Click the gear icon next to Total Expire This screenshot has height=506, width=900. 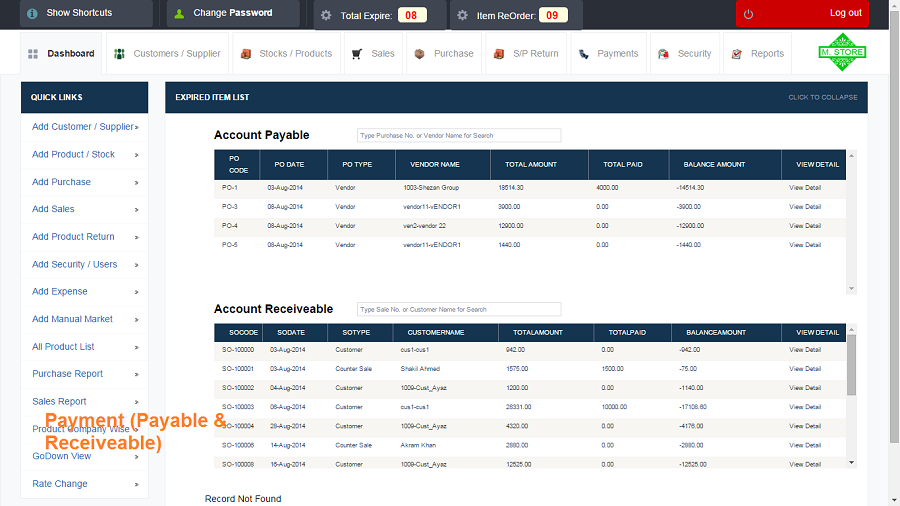[x=326, y=15]
